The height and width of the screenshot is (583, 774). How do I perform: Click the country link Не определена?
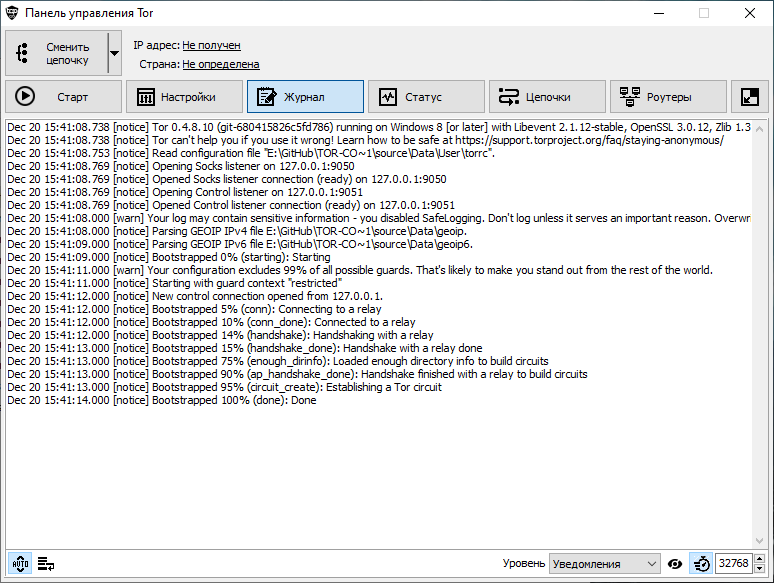click(221, 64)
